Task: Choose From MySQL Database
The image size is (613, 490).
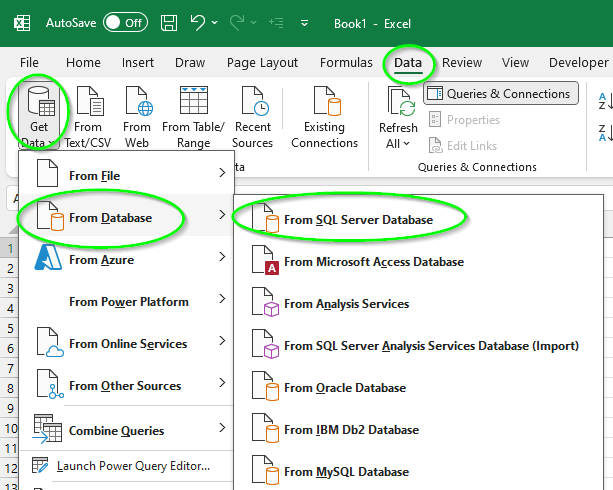Action: [419, 469]
